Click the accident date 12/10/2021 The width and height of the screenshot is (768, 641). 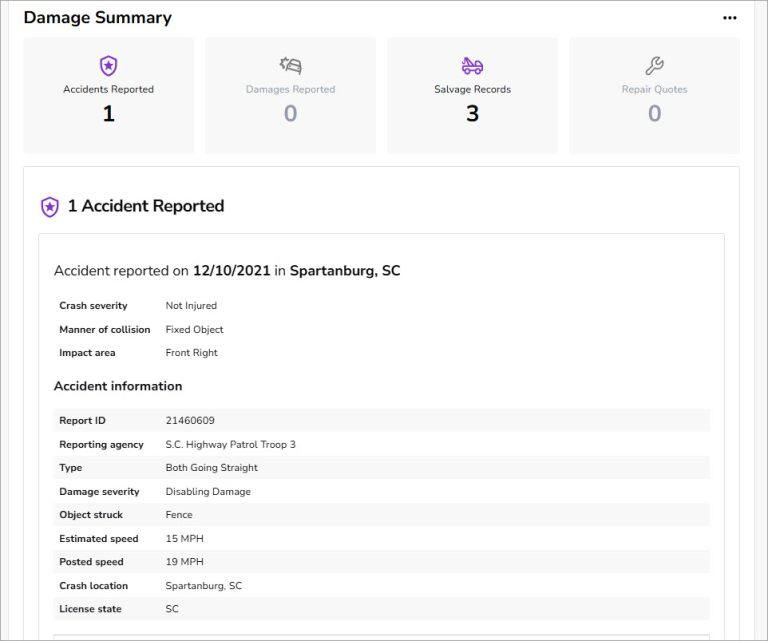(231, 271)
